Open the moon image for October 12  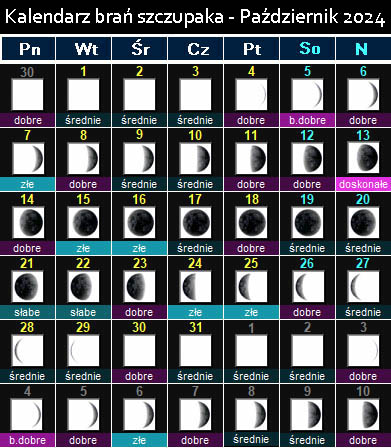coord(307,158)
